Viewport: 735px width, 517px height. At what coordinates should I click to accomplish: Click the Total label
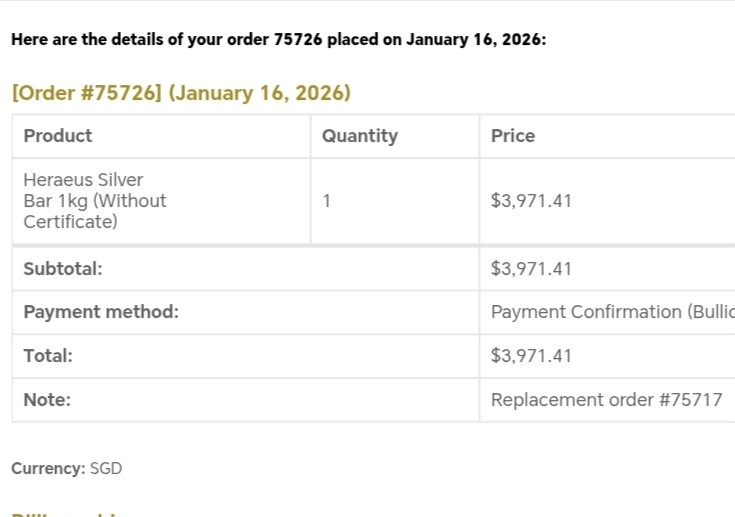[x=48, y=356]
